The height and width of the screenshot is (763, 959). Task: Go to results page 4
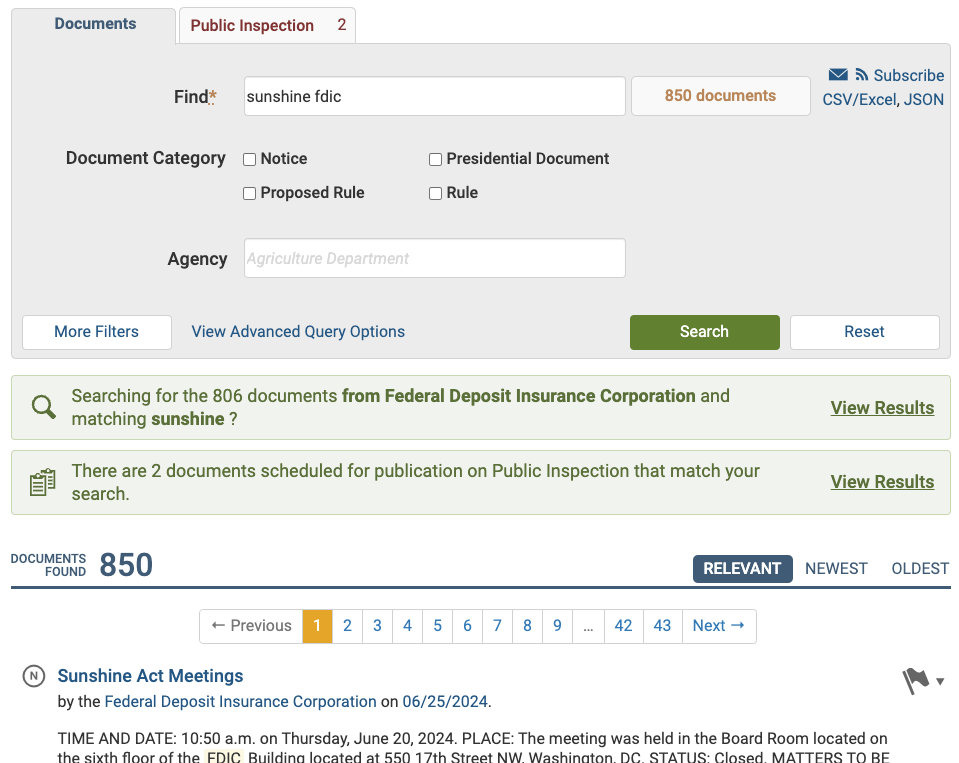click(x=407, y=626)
